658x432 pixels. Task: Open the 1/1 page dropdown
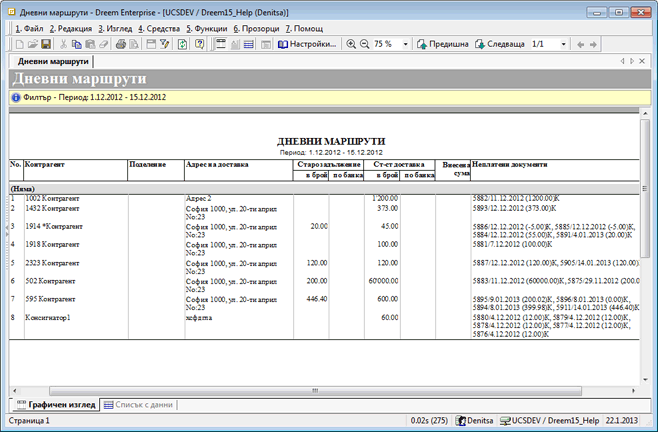tap(563, 44)
